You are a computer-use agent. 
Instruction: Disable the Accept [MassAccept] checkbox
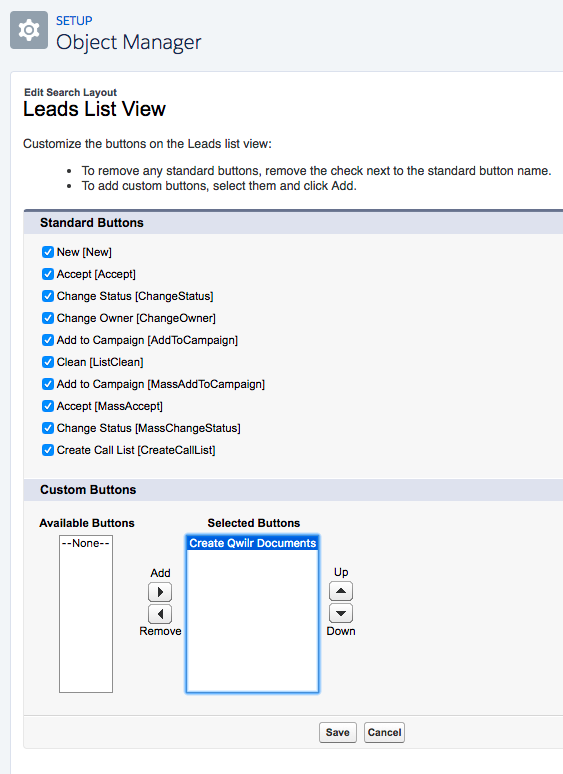(48, 406)
